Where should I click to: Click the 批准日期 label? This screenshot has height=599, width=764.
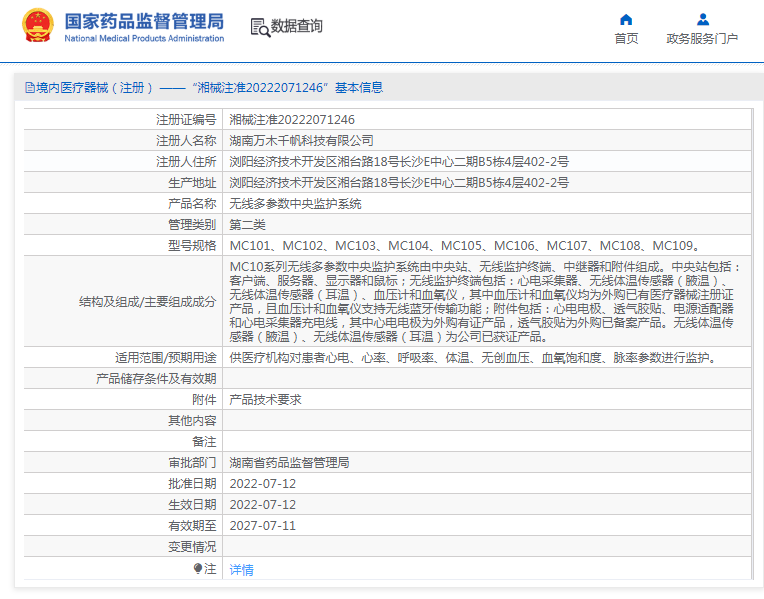coord(192,484)
